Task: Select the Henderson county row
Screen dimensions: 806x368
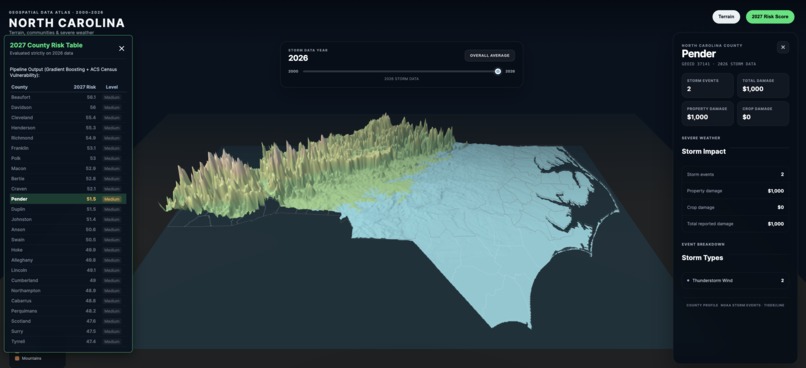Action: (68, 127)
